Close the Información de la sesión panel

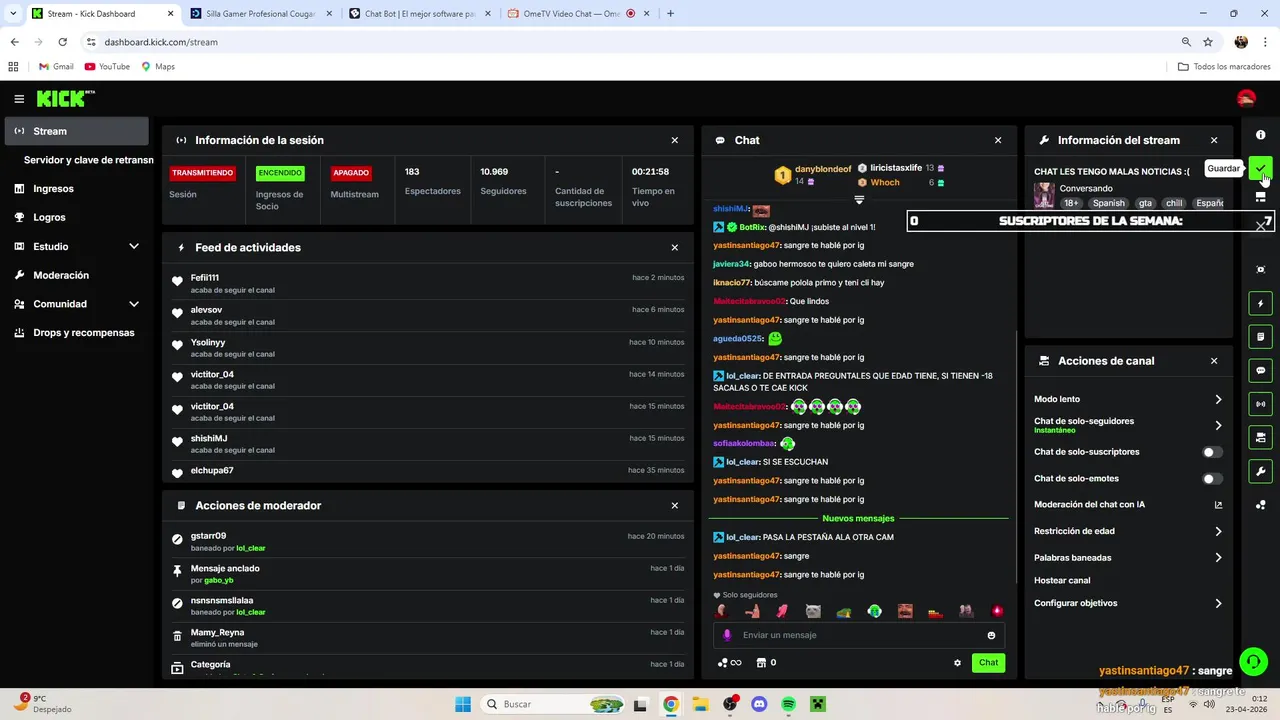[x=675, y=141]
